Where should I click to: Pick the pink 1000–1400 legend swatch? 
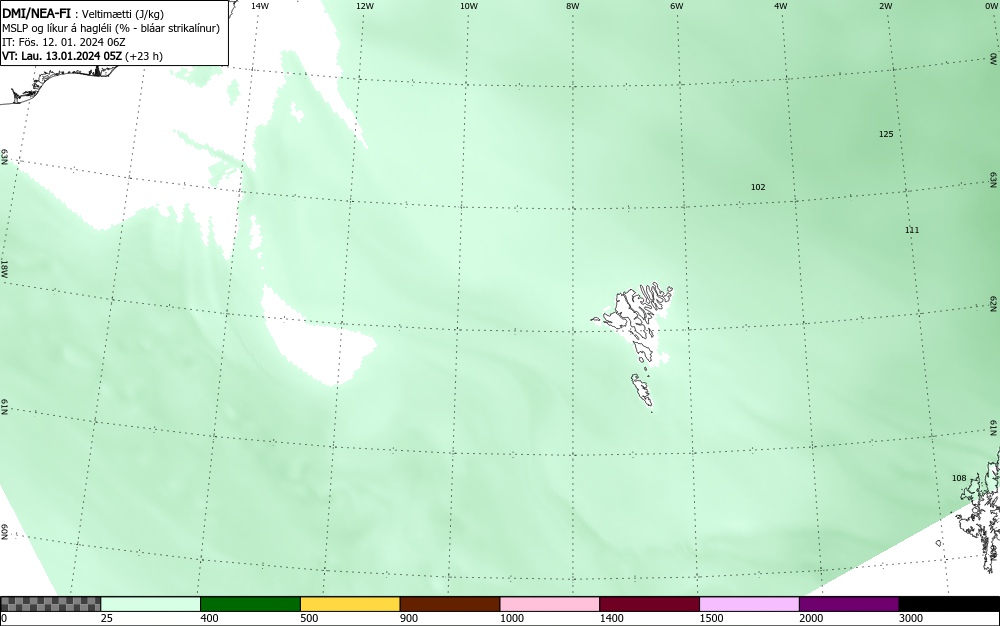tap(550, 604)
